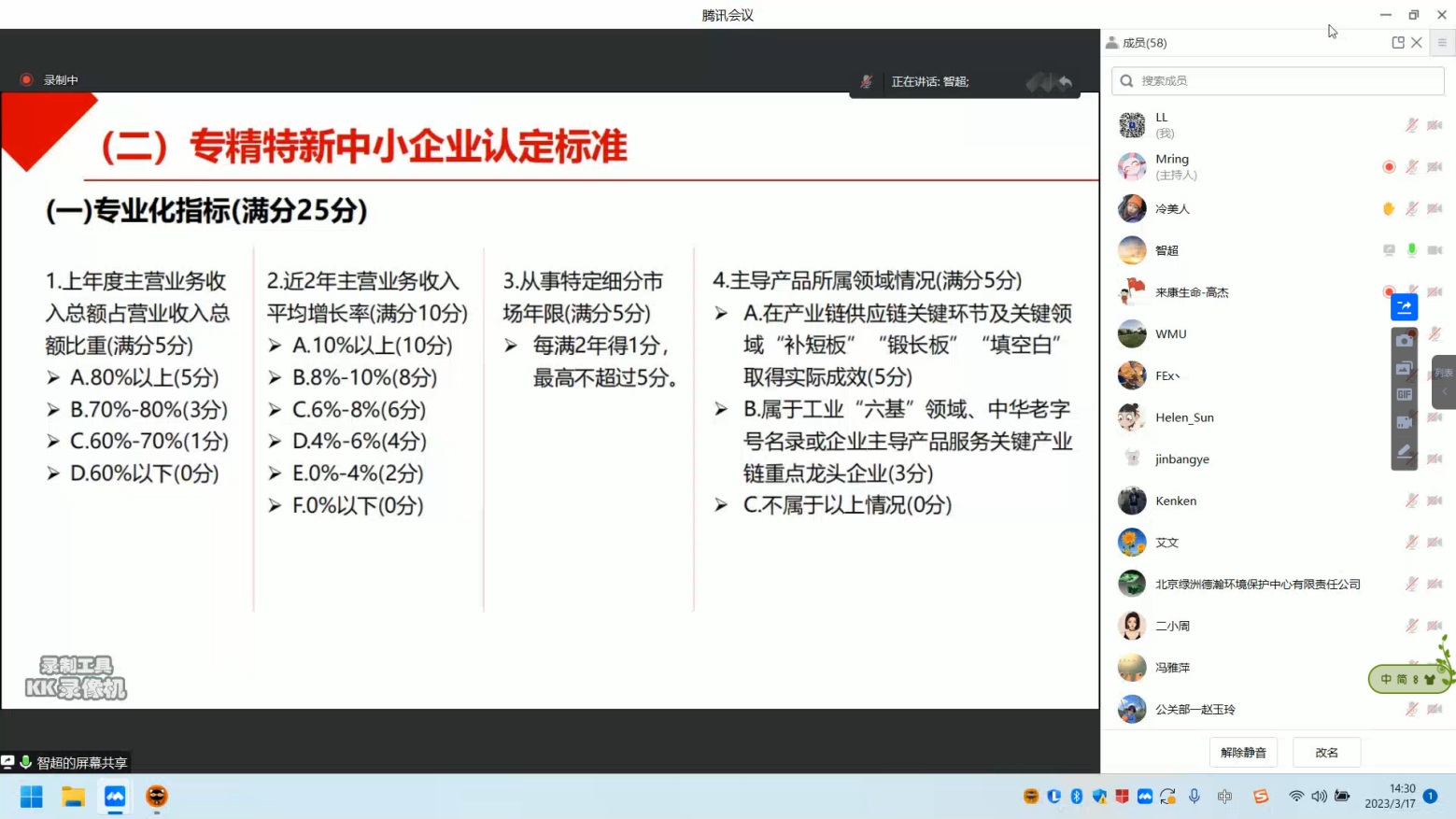Click the recording indicator next to Mring
This screenshot has width=1456, height=819.
pos(1389,167)
